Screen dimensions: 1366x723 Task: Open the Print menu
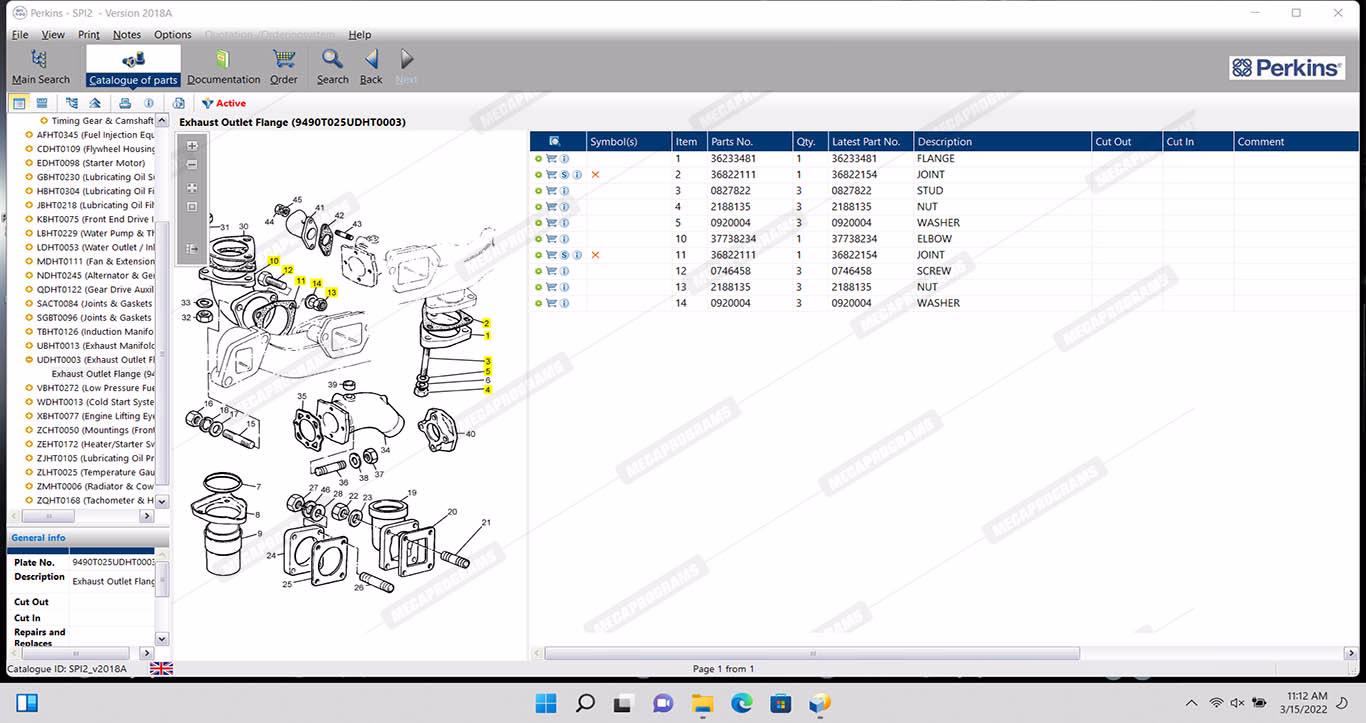point(89,34)
